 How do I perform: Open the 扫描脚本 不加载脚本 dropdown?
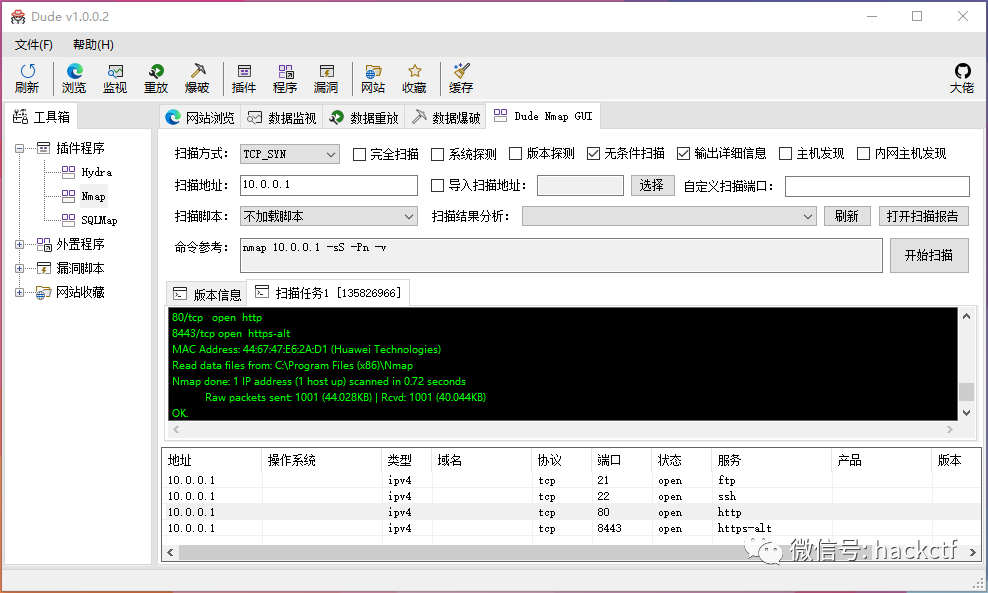click(x=328, y=216)
